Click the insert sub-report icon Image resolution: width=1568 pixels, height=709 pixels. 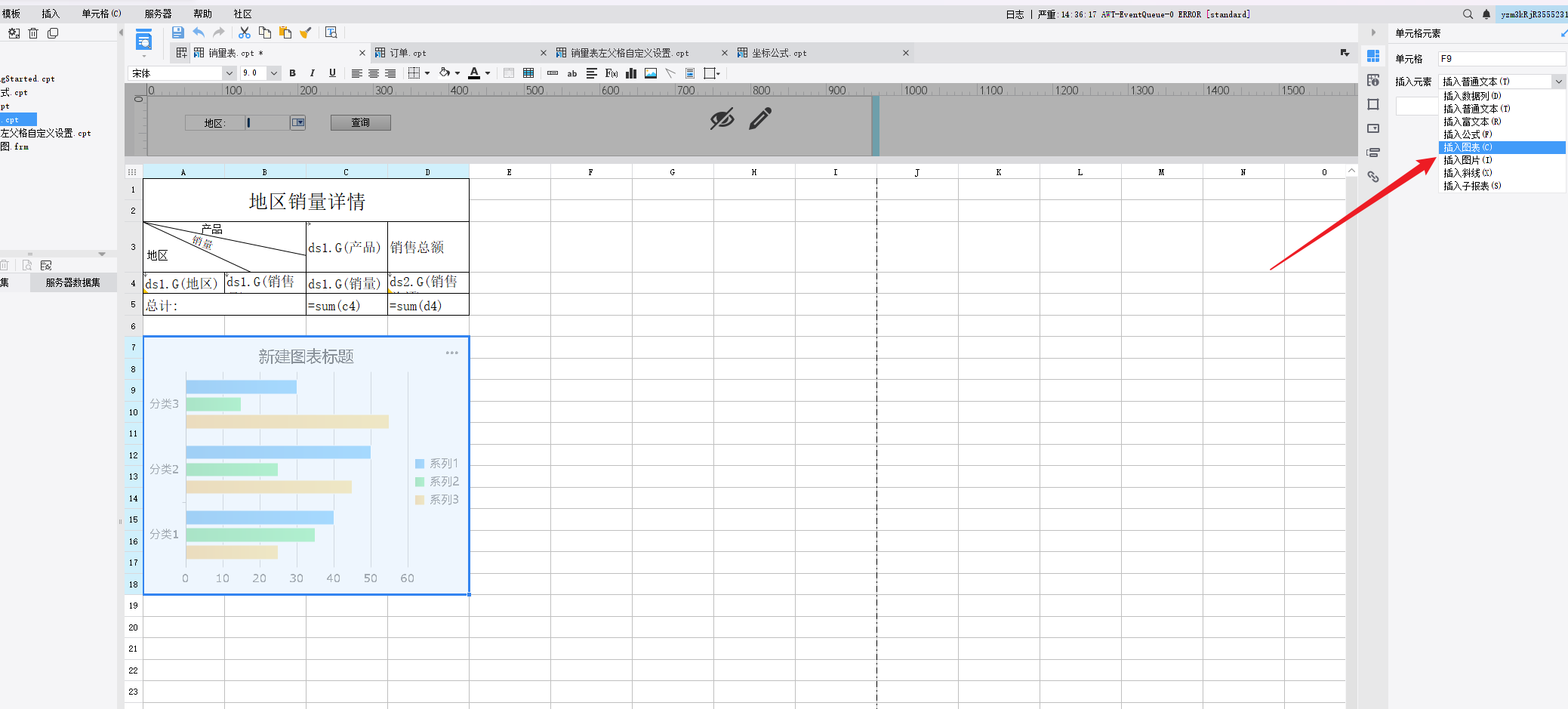690,73
